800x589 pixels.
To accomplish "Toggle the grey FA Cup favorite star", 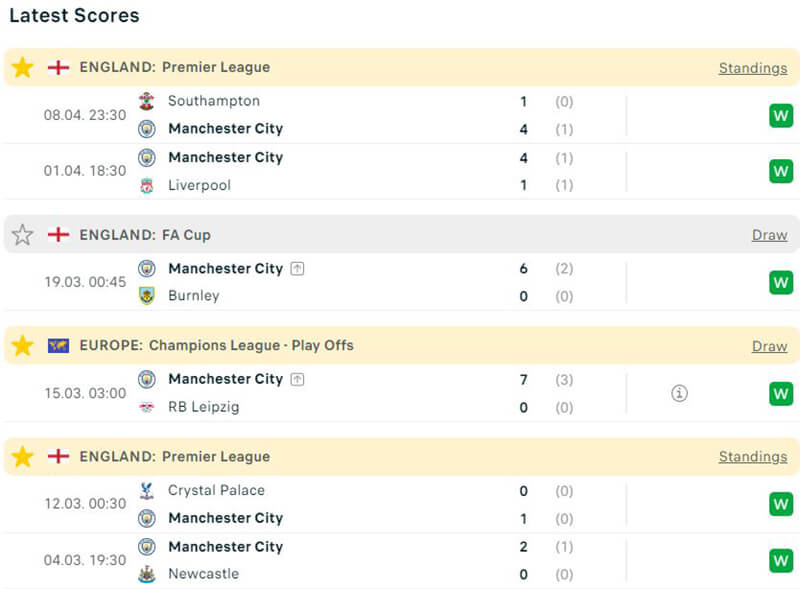I will (22, 235).
